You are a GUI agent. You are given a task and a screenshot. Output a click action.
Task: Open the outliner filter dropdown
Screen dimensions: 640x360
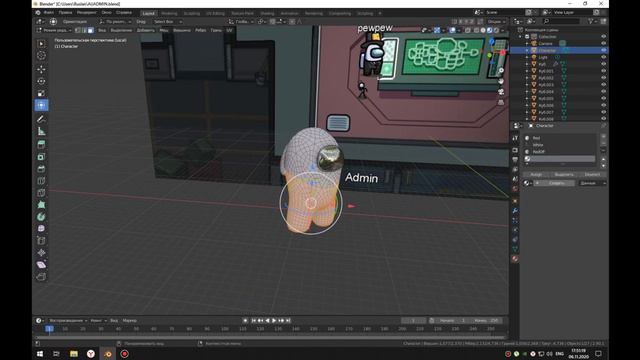pyautogui.click(x=592, y=21)
